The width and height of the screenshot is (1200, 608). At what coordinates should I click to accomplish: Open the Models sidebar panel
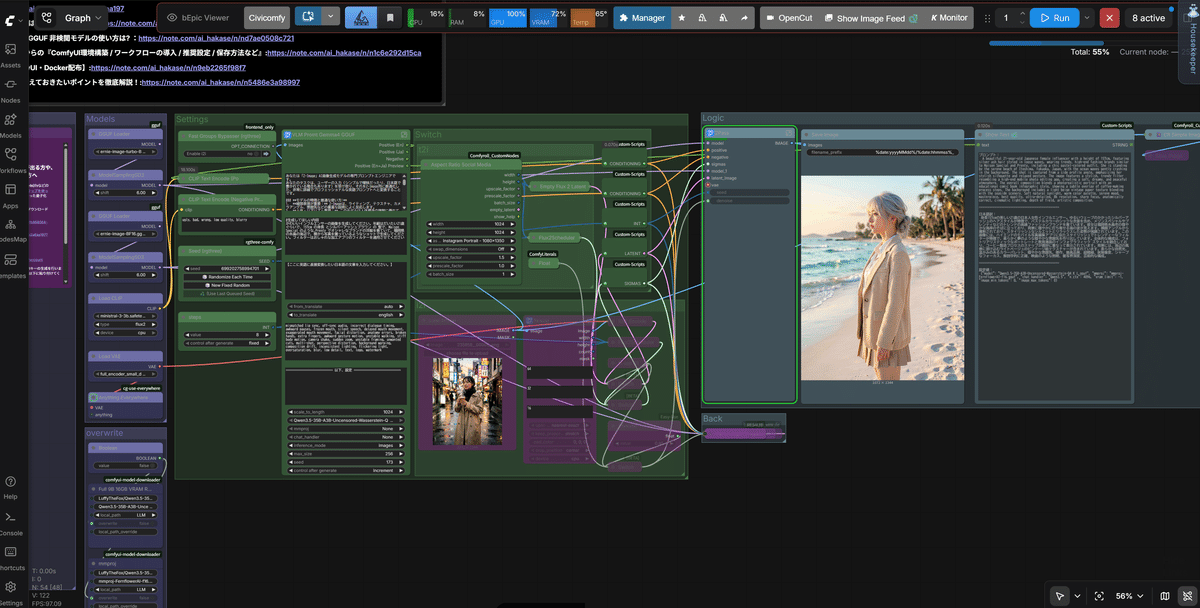(11, 125)
